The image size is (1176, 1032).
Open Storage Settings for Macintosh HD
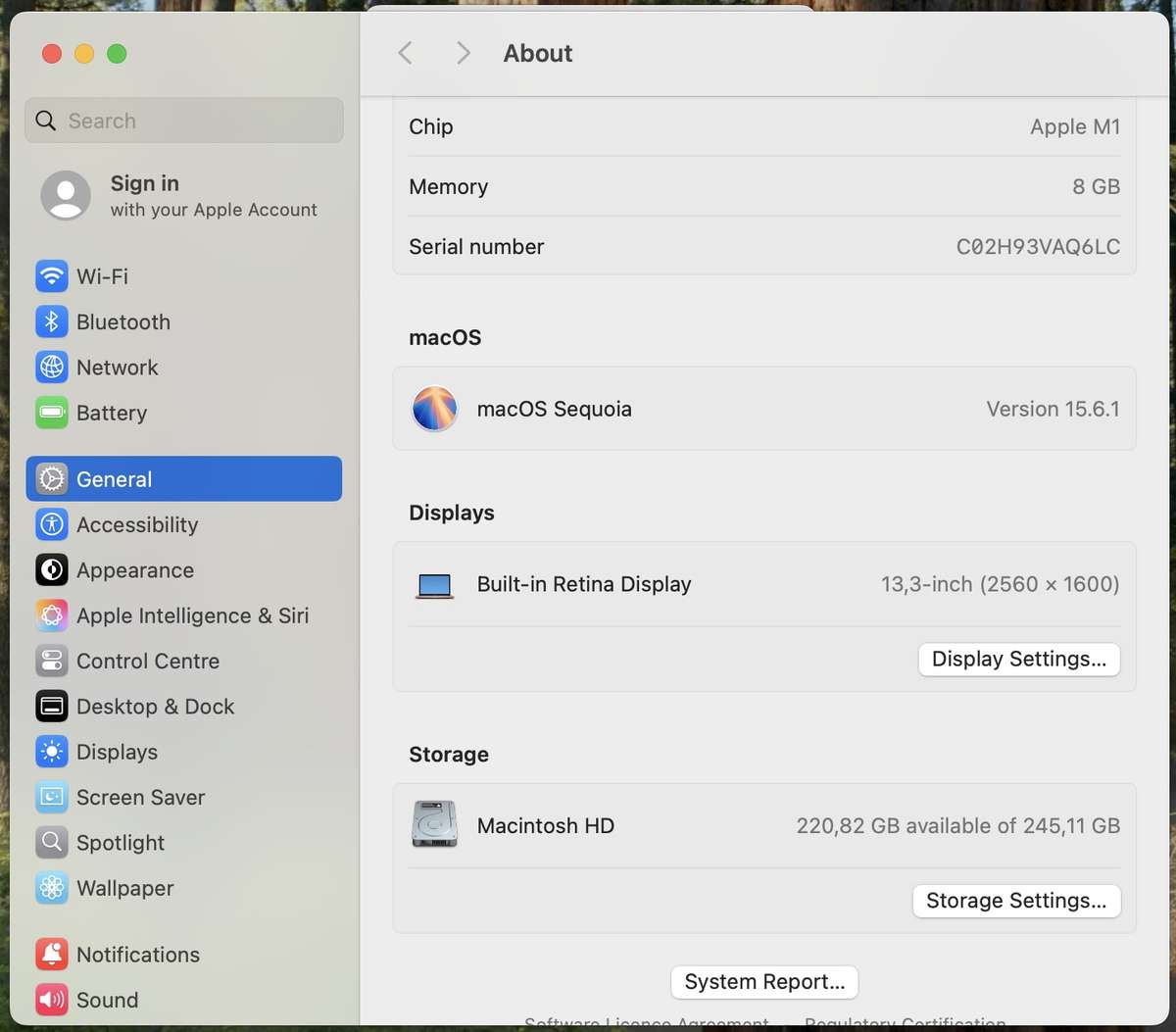tap(1016, 901)
